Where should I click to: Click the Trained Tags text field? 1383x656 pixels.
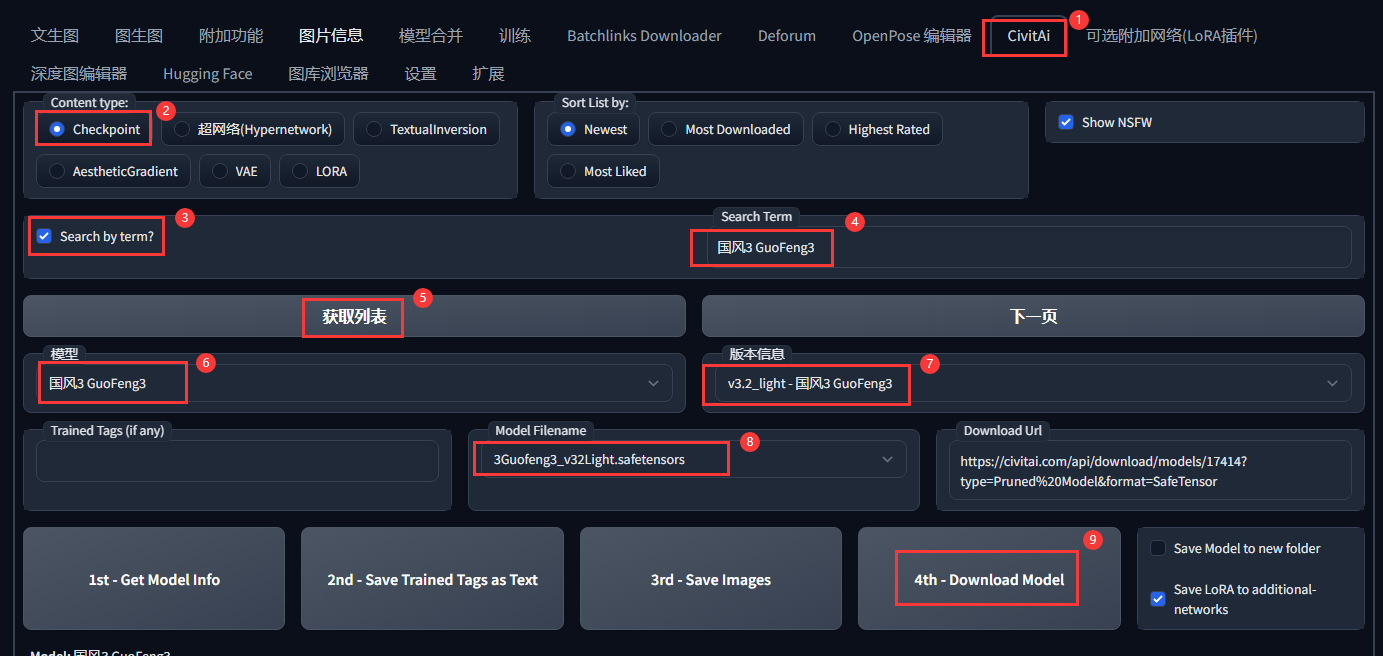237,461
